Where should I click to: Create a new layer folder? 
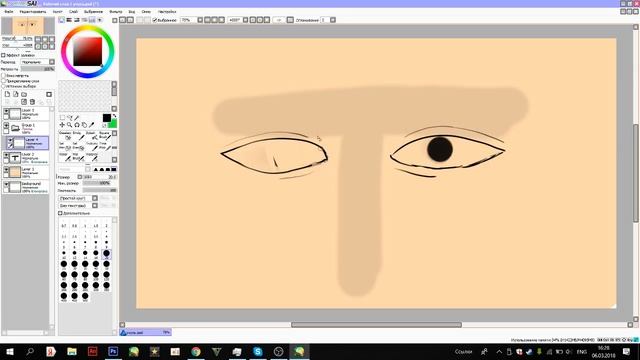pyautogui.click(x=24, y=94)
